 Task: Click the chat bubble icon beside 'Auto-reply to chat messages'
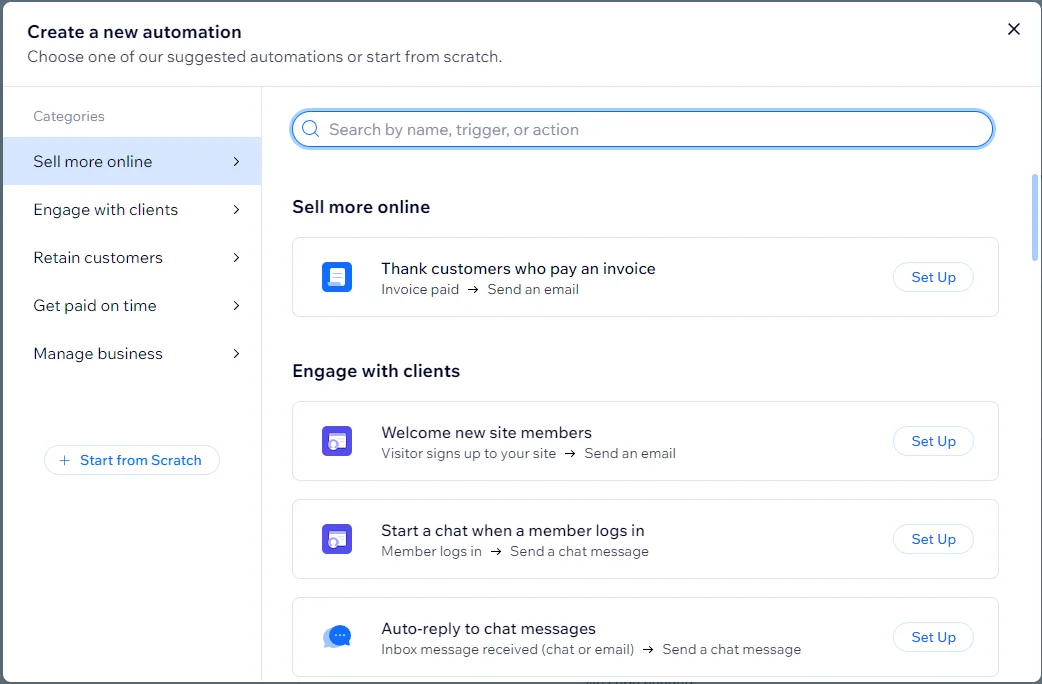coord(337,636)
